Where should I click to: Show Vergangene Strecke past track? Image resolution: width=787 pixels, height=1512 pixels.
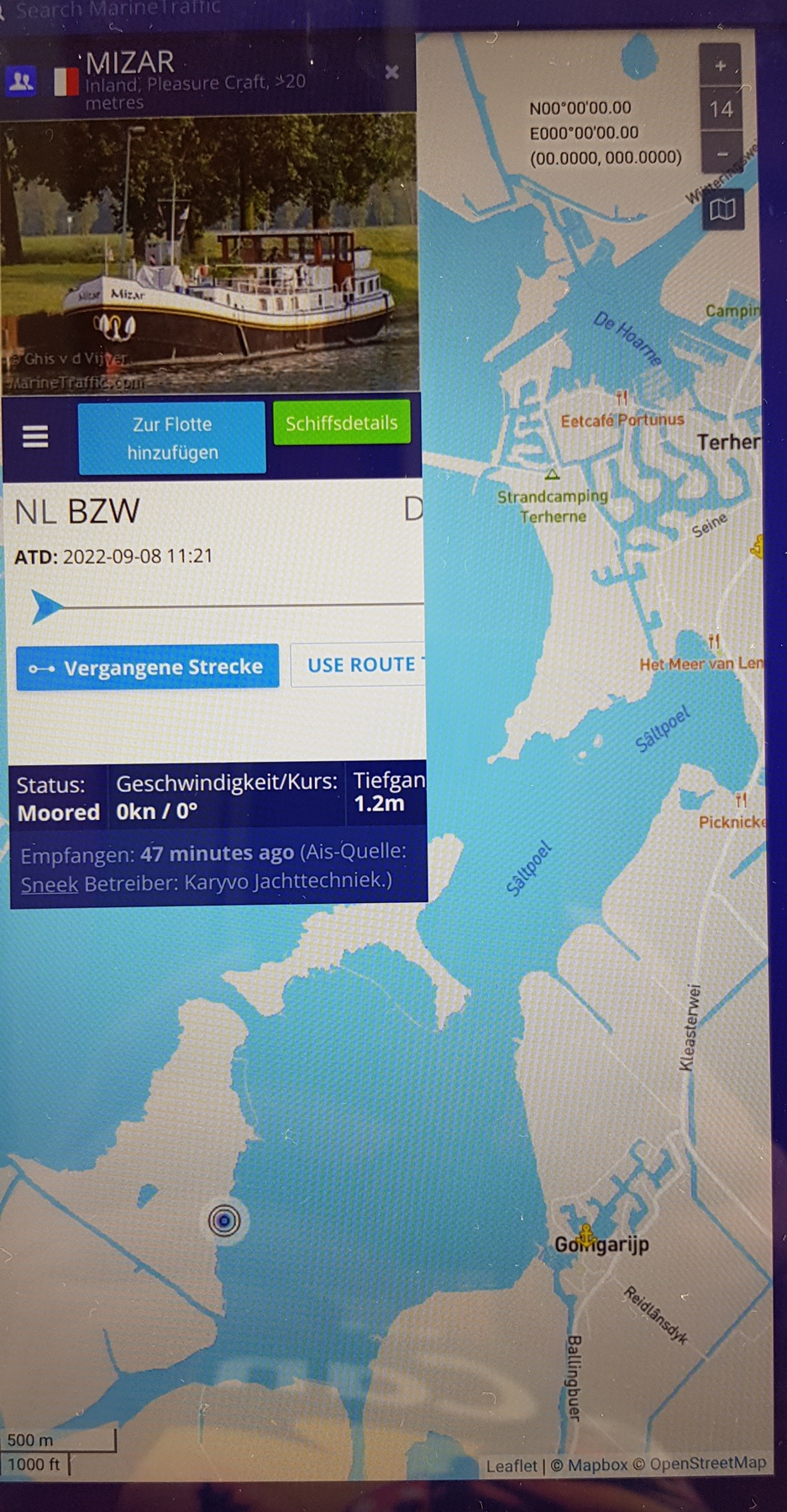click(x=148, y=667)
